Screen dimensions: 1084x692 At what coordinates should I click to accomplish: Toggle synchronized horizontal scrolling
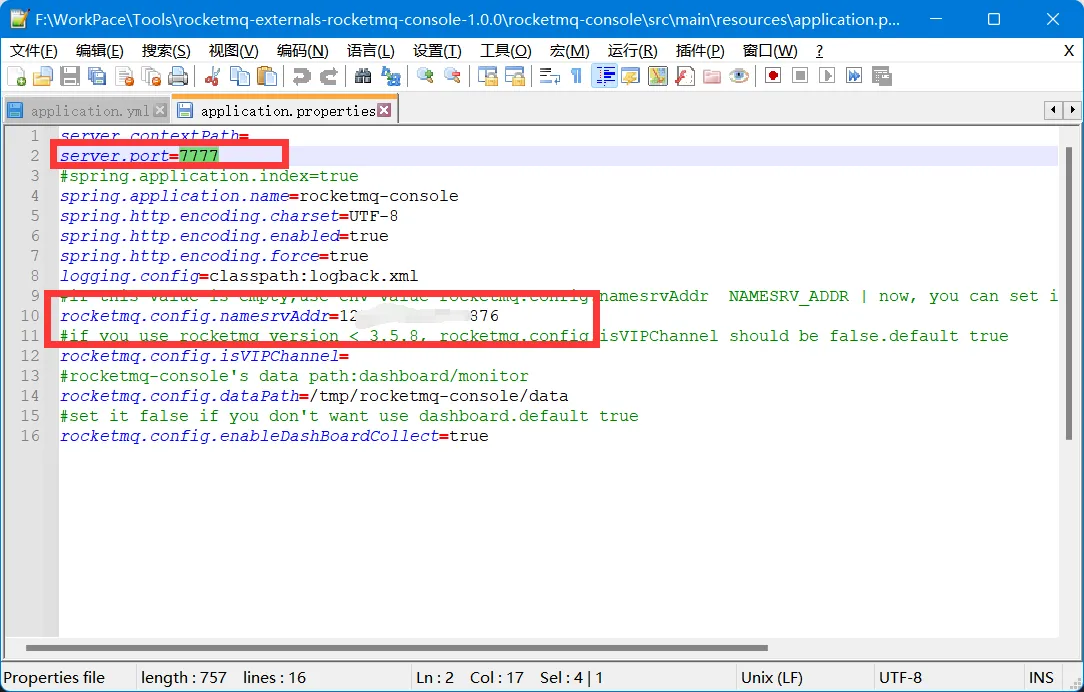point(514,76)
